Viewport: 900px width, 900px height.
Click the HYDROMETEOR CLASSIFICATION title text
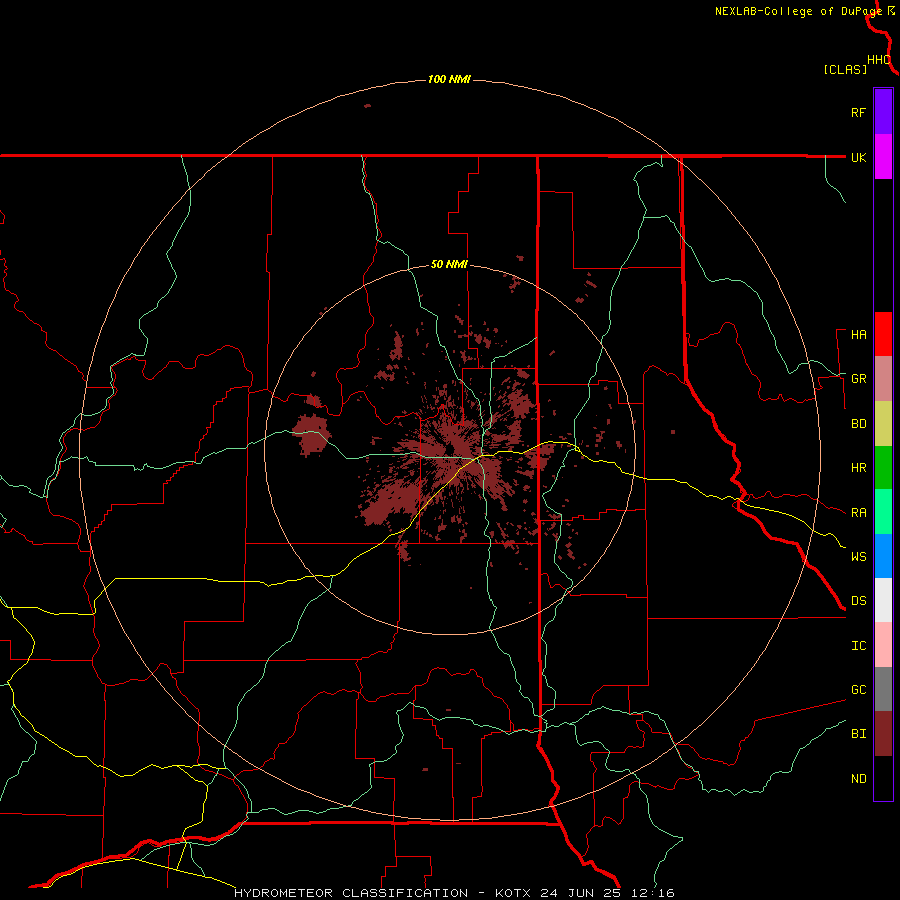[x=351, y=893]
